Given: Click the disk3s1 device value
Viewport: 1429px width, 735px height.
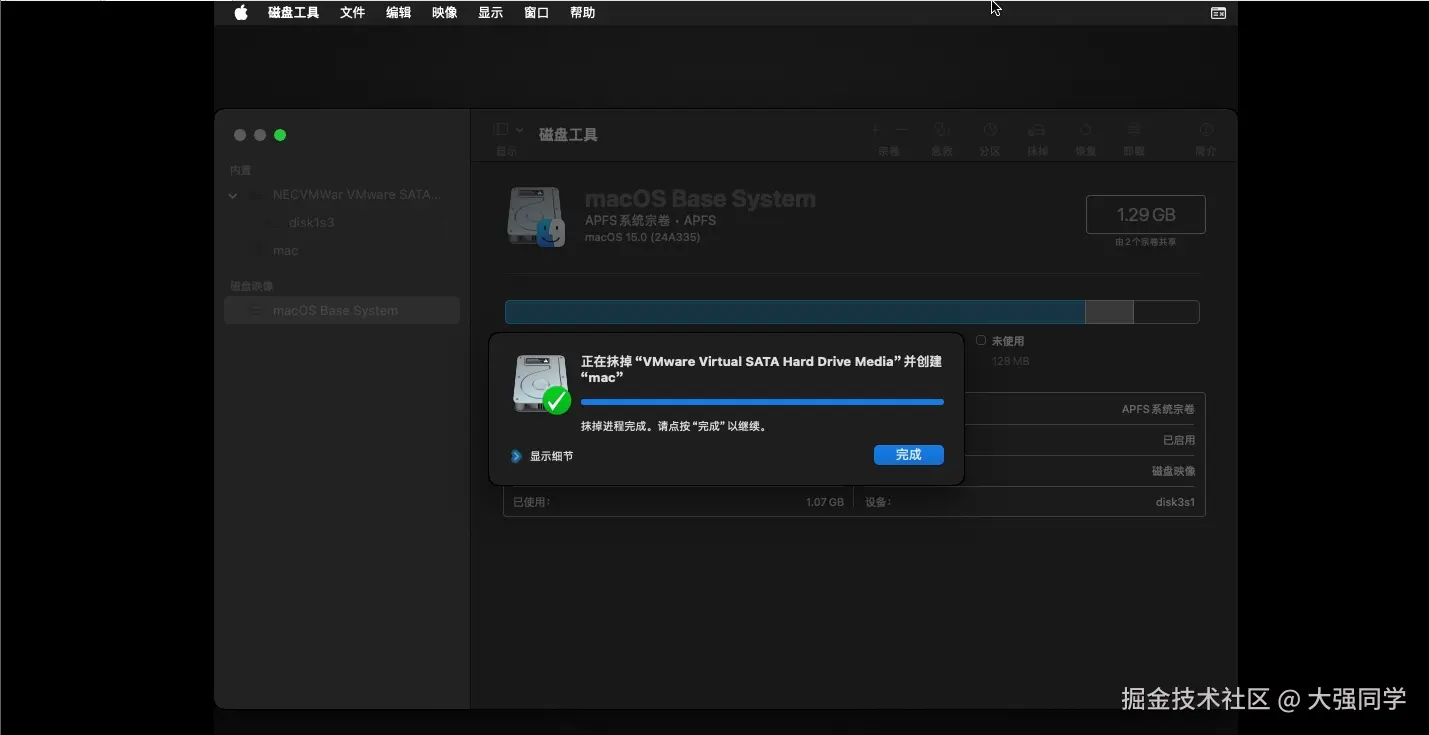Looking at the screenshot, I should 1175,502.
